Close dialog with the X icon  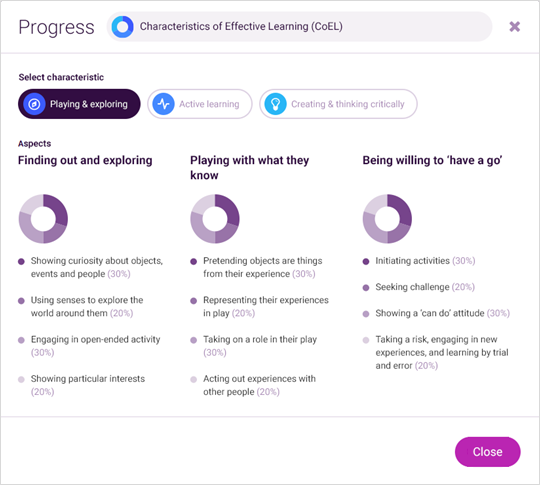click(515, 27)
